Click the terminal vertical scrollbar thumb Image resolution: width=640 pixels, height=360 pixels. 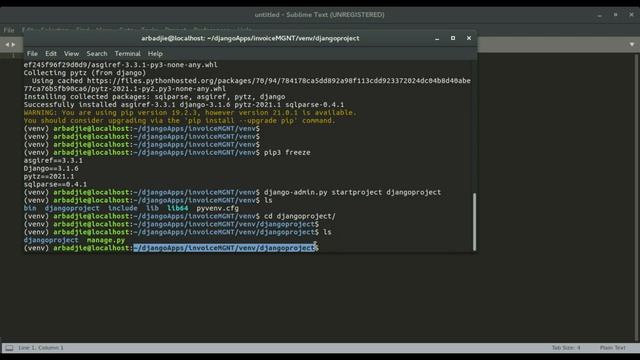pyautogui.click(x=474, y=222)
